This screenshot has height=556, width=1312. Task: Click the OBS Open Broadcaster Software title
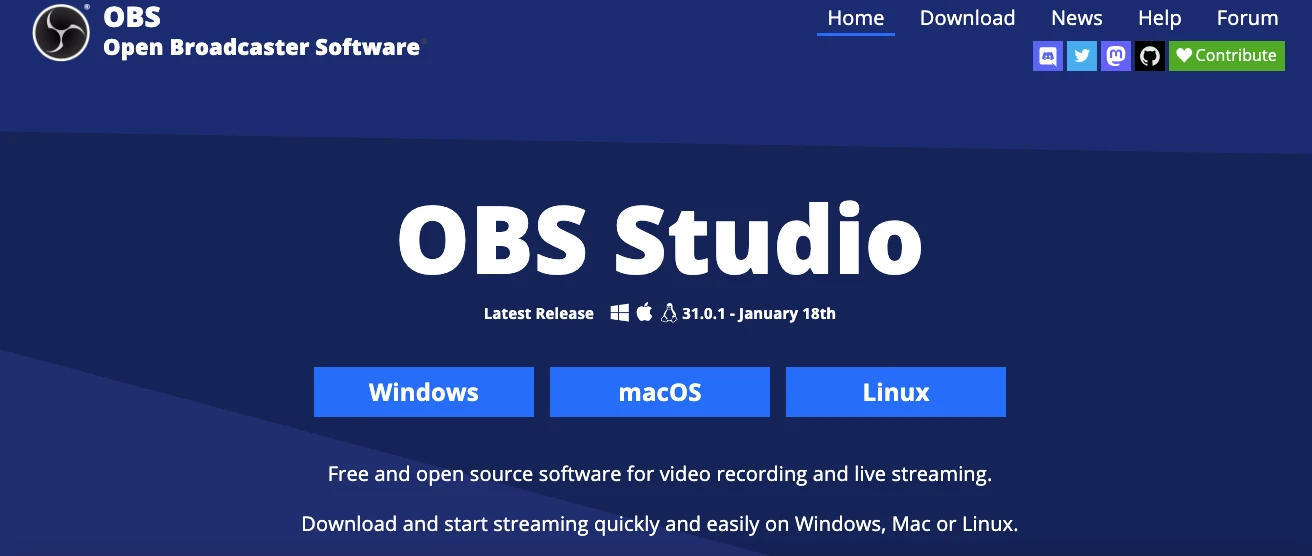(262, 32)
